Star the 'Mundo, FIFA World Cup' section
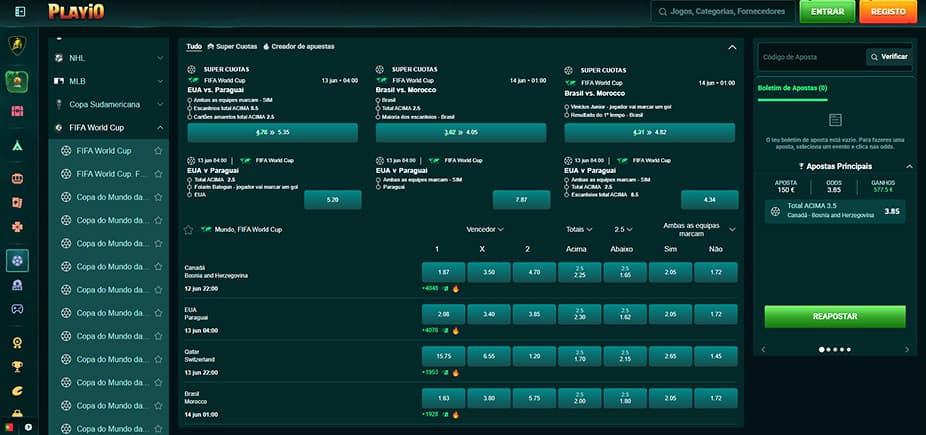The width and height of the screenshot is (926, 435). click(188, 230)
